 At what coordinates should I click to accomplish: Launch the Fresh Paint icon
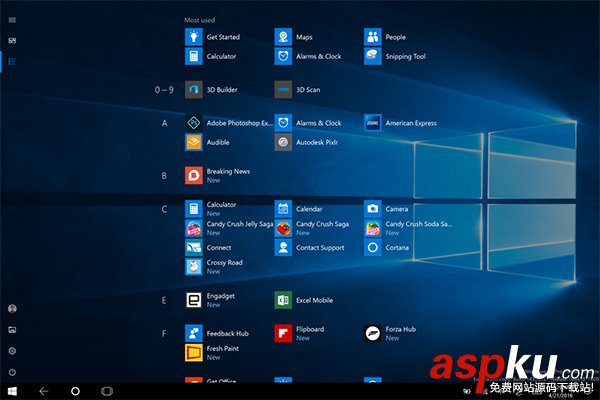tap(194, 353)
